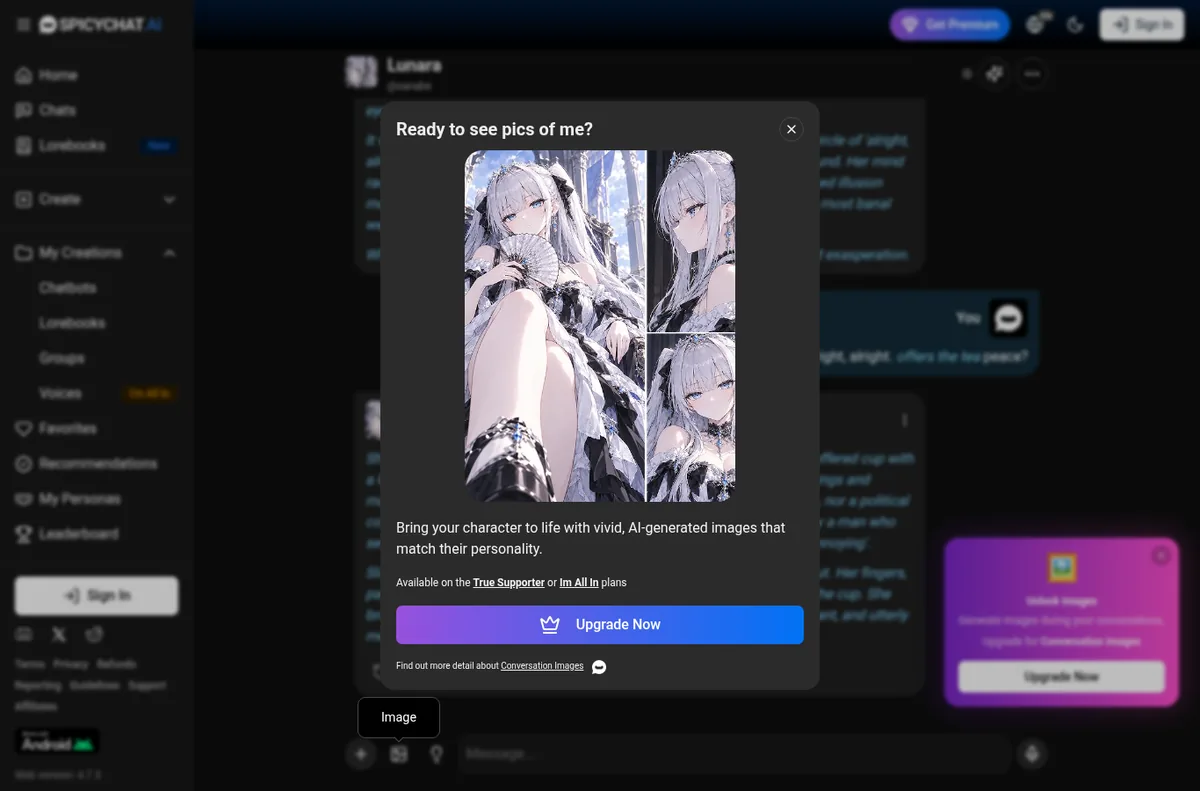The width and height of the screenshot is (1200, 791).
Task: Open the three-dot menu in chat header
Action: pyautogui.click(x=1032, y=74)
